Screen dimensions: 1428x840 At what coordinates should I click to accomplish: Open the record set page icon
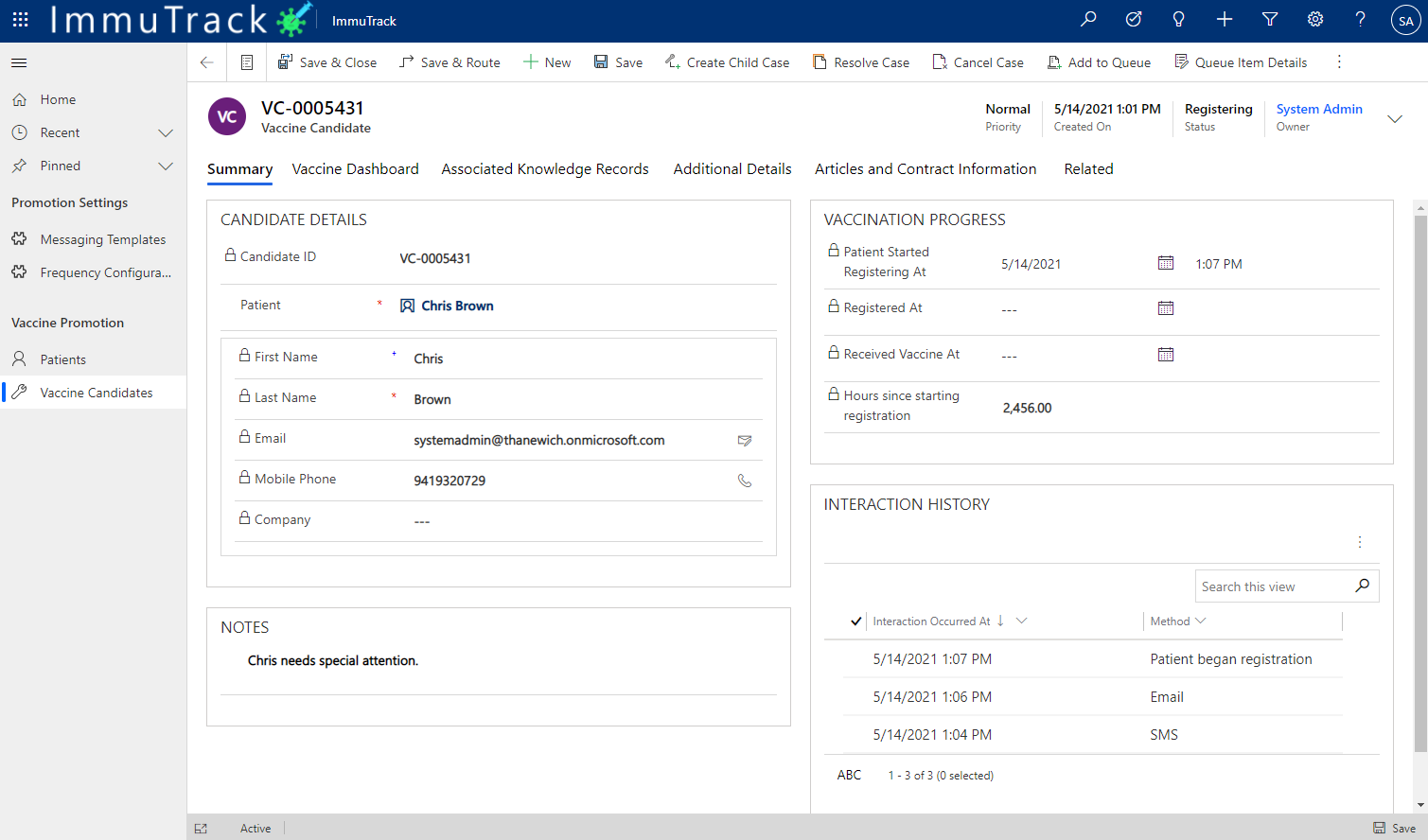[x=247, y=62]
